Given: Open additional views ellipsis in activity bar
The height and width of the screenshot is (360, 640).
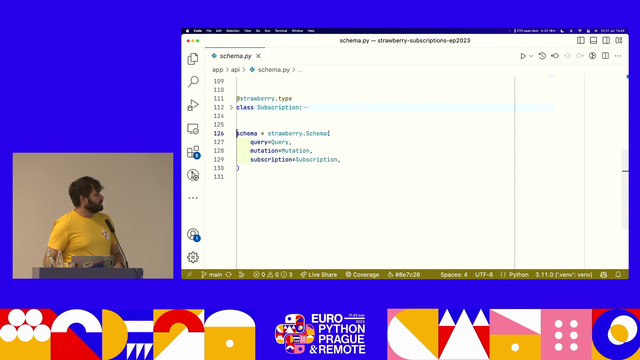Looking at the screenshot, I should coord(193,198).
